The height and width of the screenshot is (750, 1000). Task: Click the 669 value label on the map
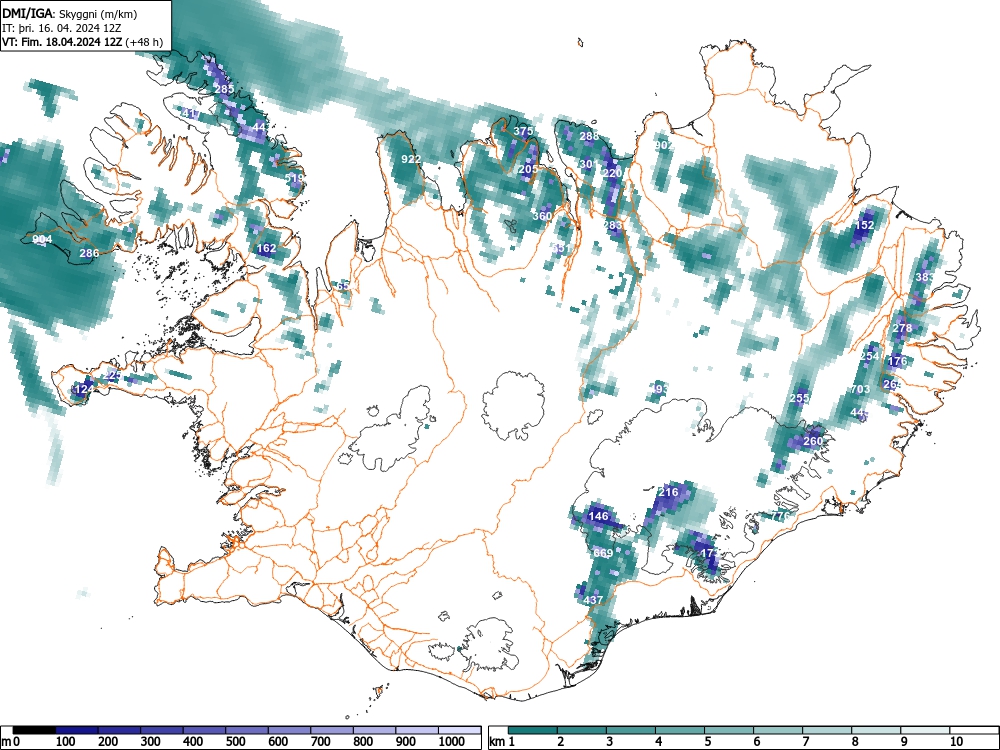point(603,553)
